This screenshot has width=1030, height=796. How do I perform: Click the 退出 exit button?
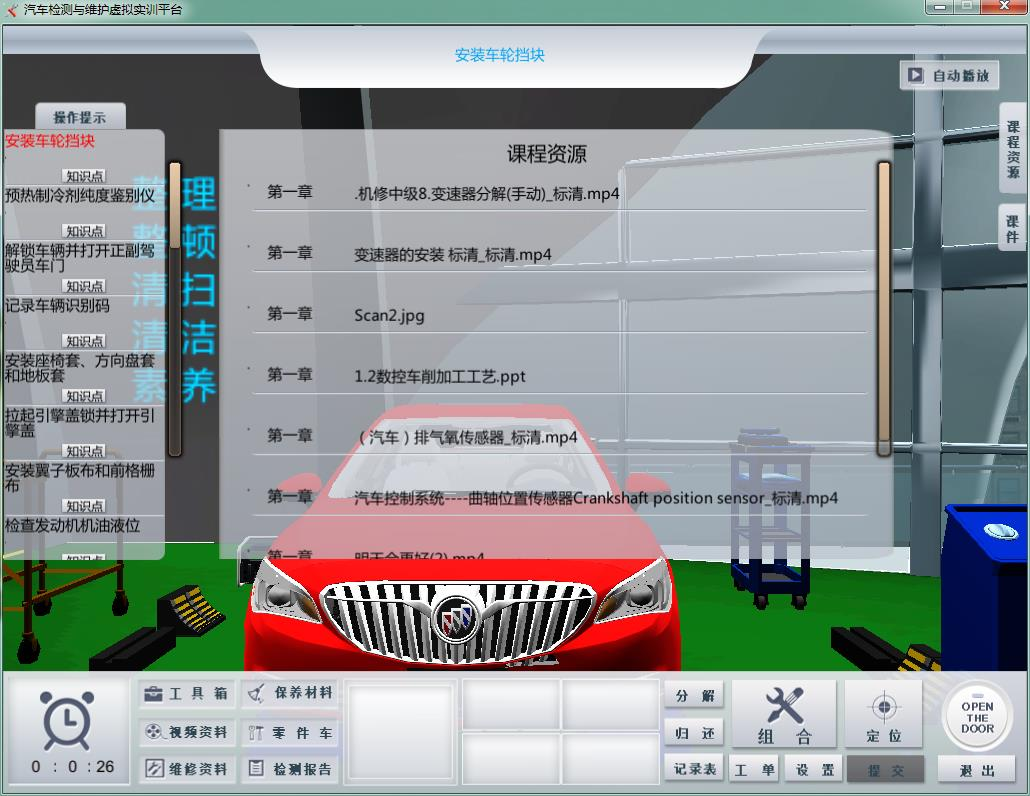tap(977, 770)
